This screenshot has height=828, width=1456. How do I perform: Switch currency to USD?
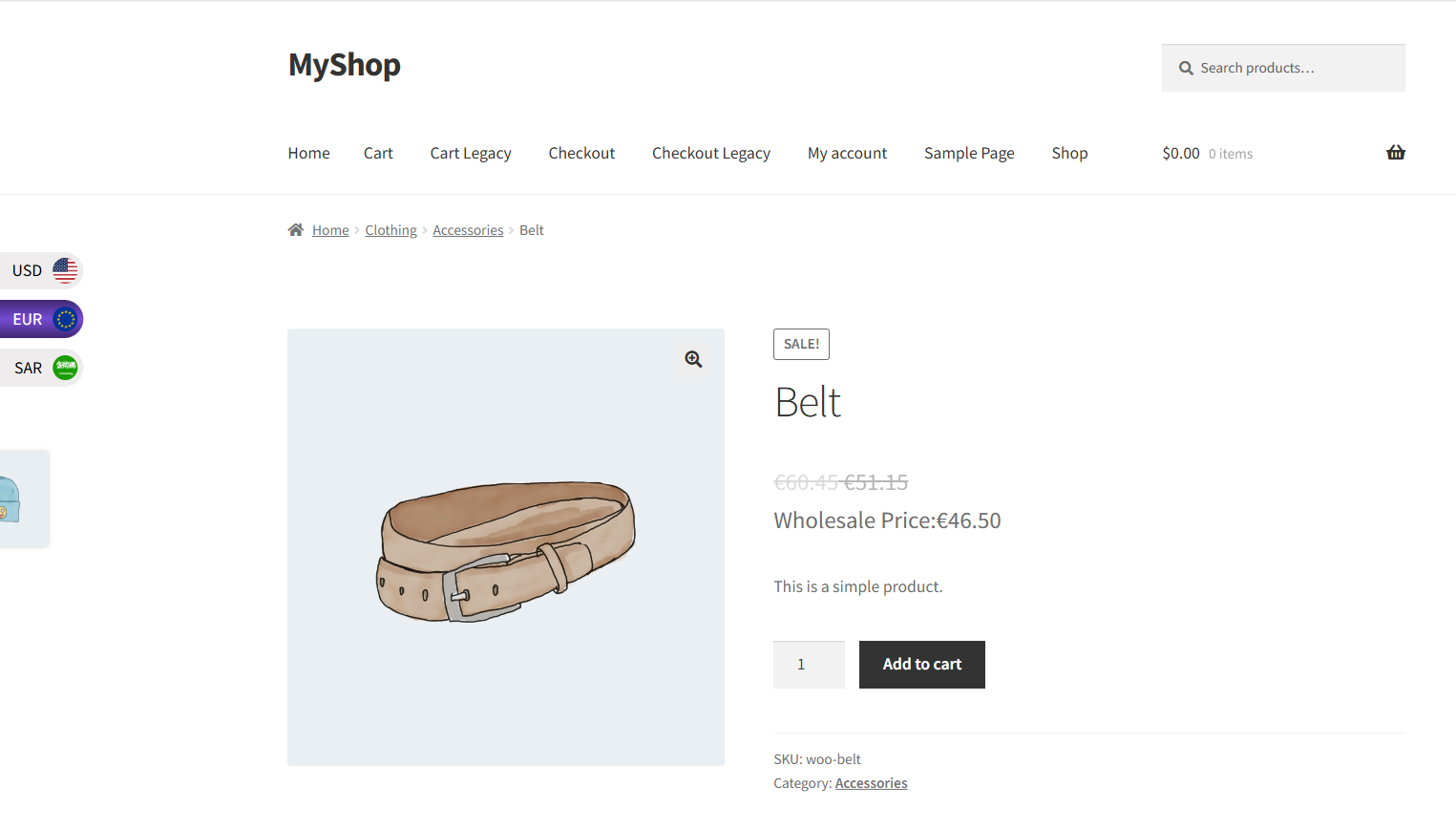point(41,270)
